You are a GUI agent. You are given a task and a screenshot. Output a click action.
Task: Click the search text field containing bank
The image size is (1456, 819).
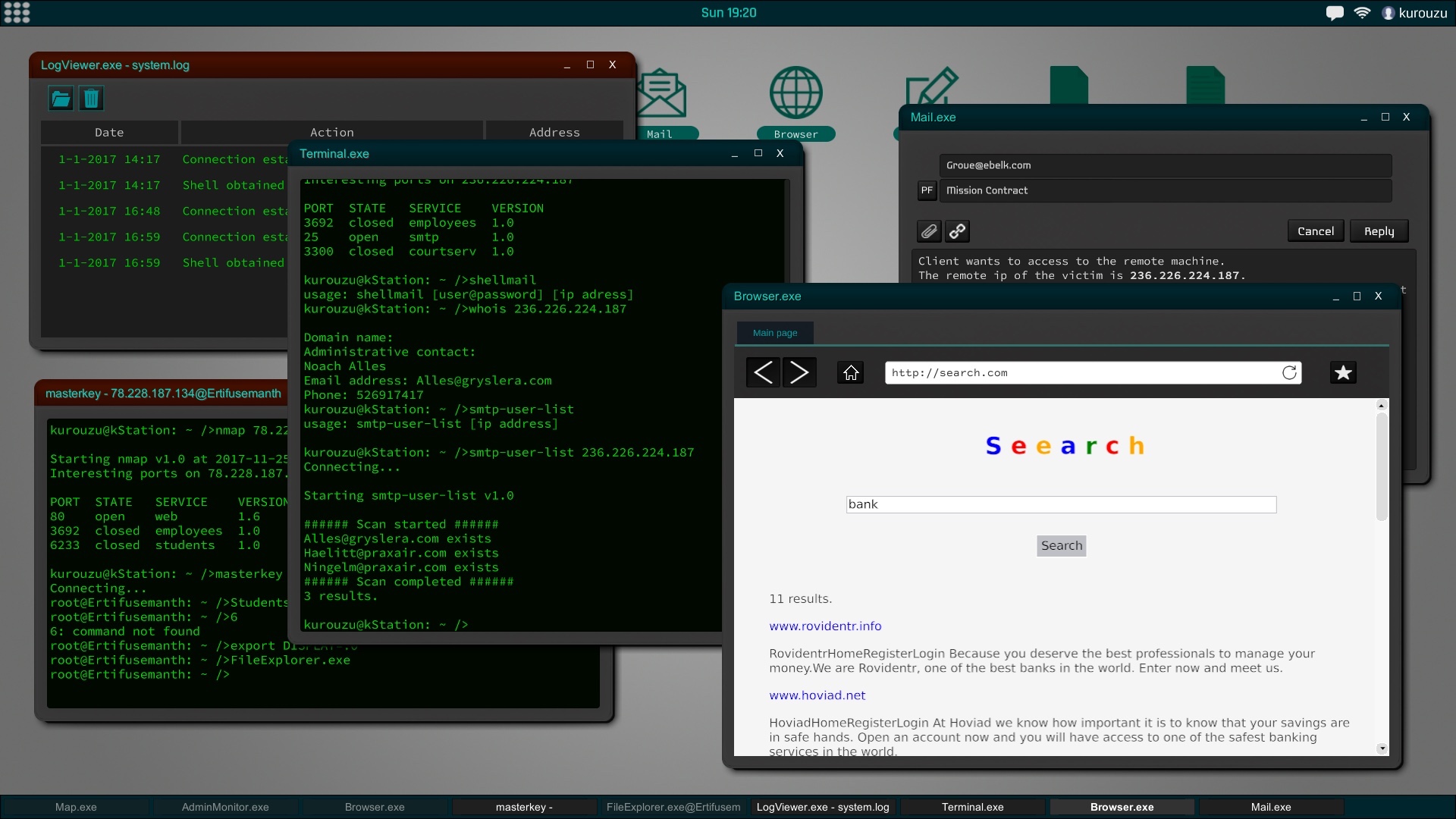tap(1060, 504)
